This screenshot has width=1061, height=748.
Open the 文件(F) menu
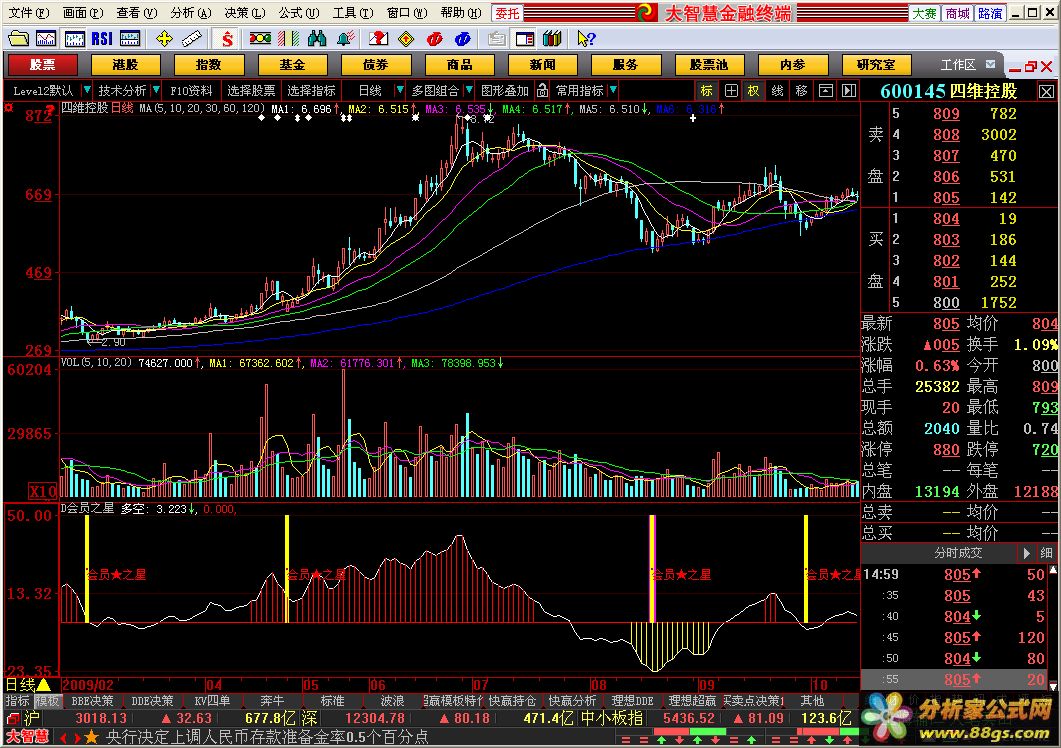(x=28, y=13)
